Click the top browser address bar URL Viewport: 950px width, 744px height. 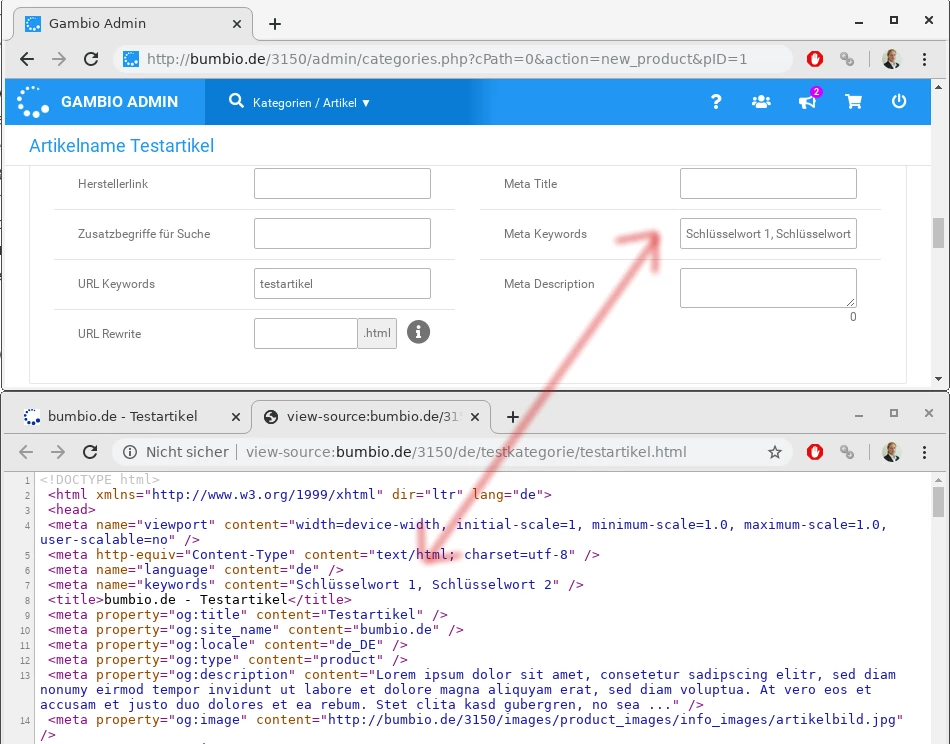click(447, 59)
